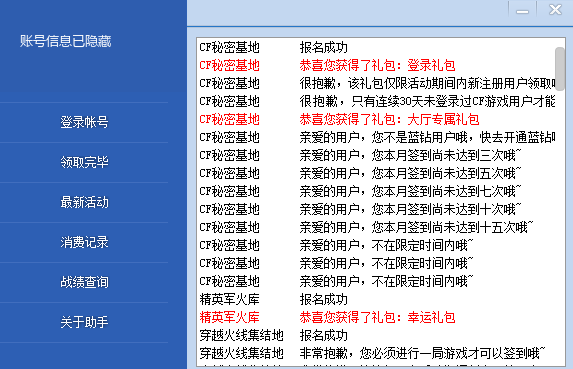Open 关于助手 in the sidebar
The image size is (573, 369).
(84, 322)
